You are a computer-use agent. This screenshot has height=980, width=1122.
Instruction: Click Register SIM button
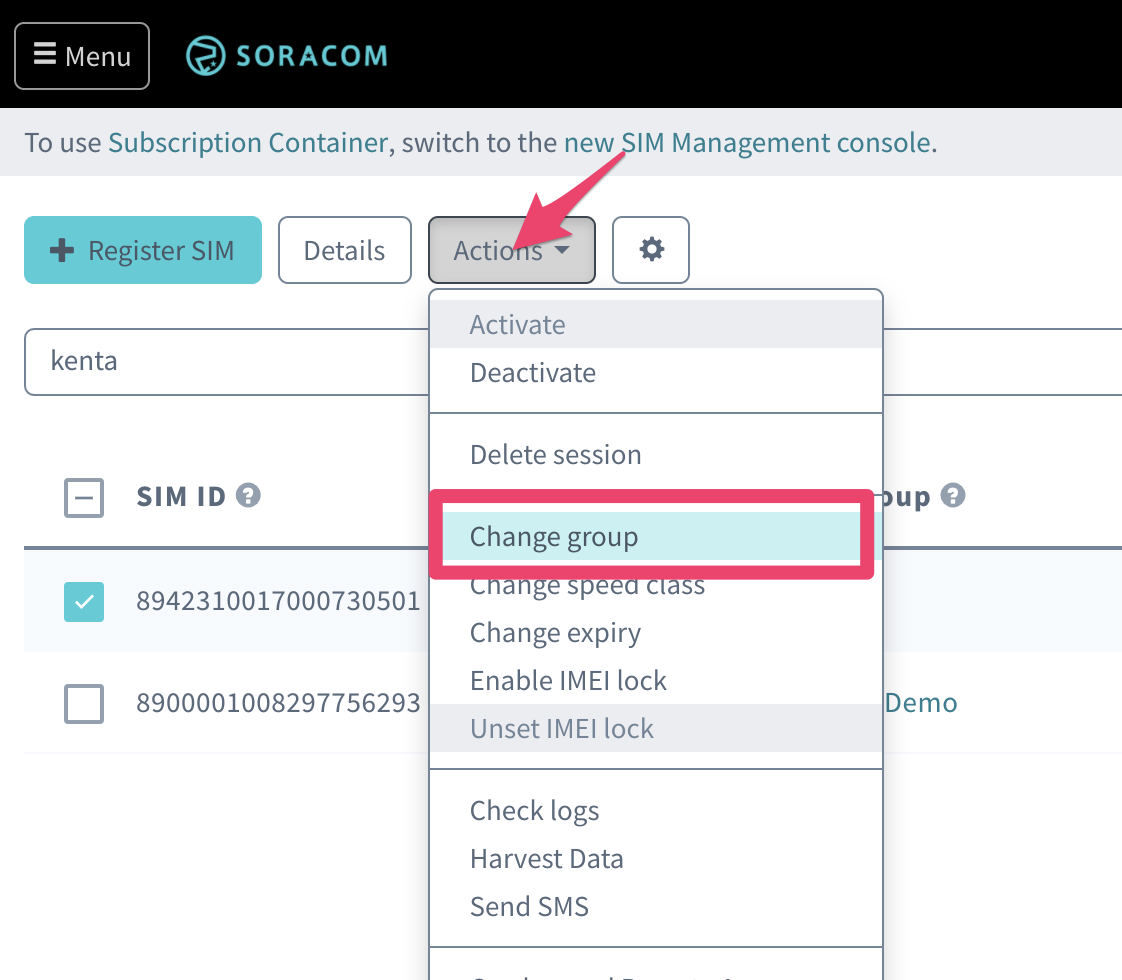143,250
